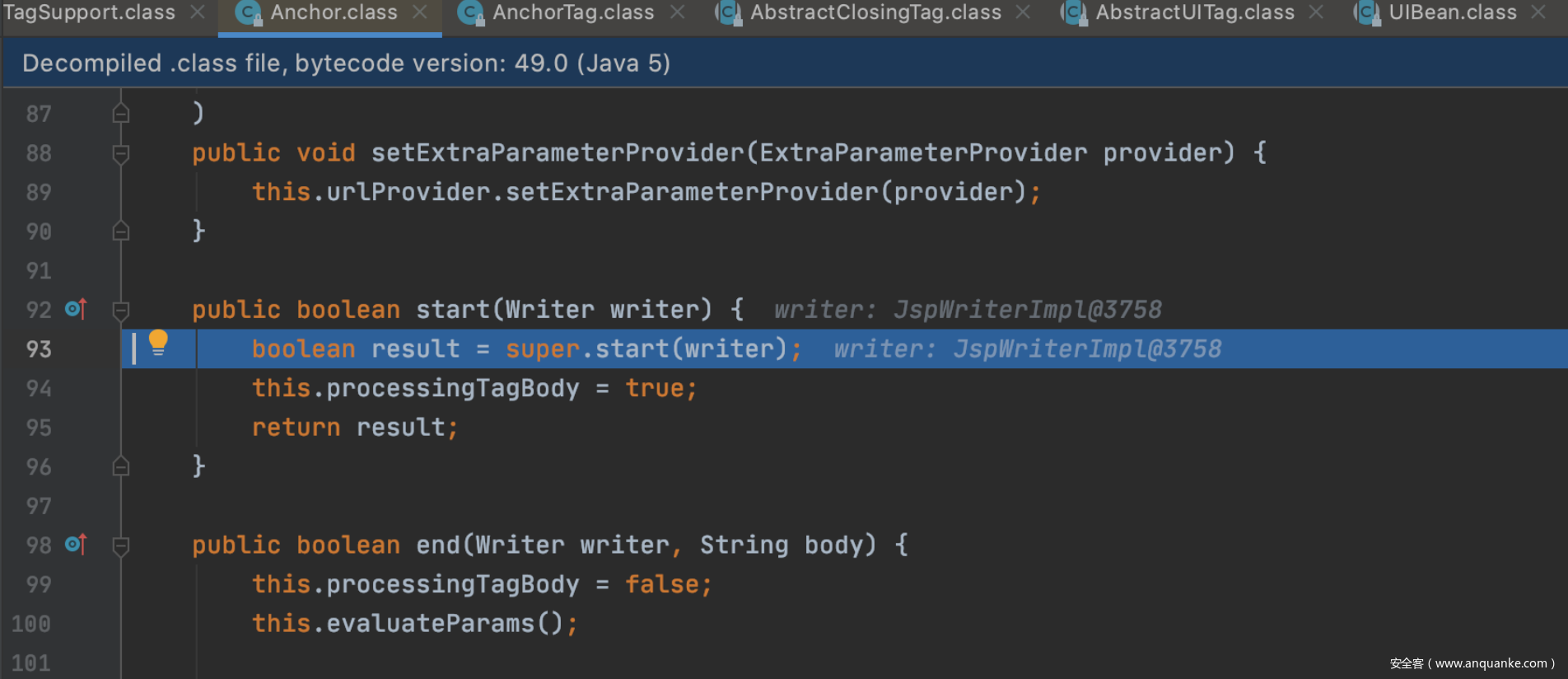1568x679 pixels.
Task: Click fold end marker at line 96
Action: pos(121,467)
